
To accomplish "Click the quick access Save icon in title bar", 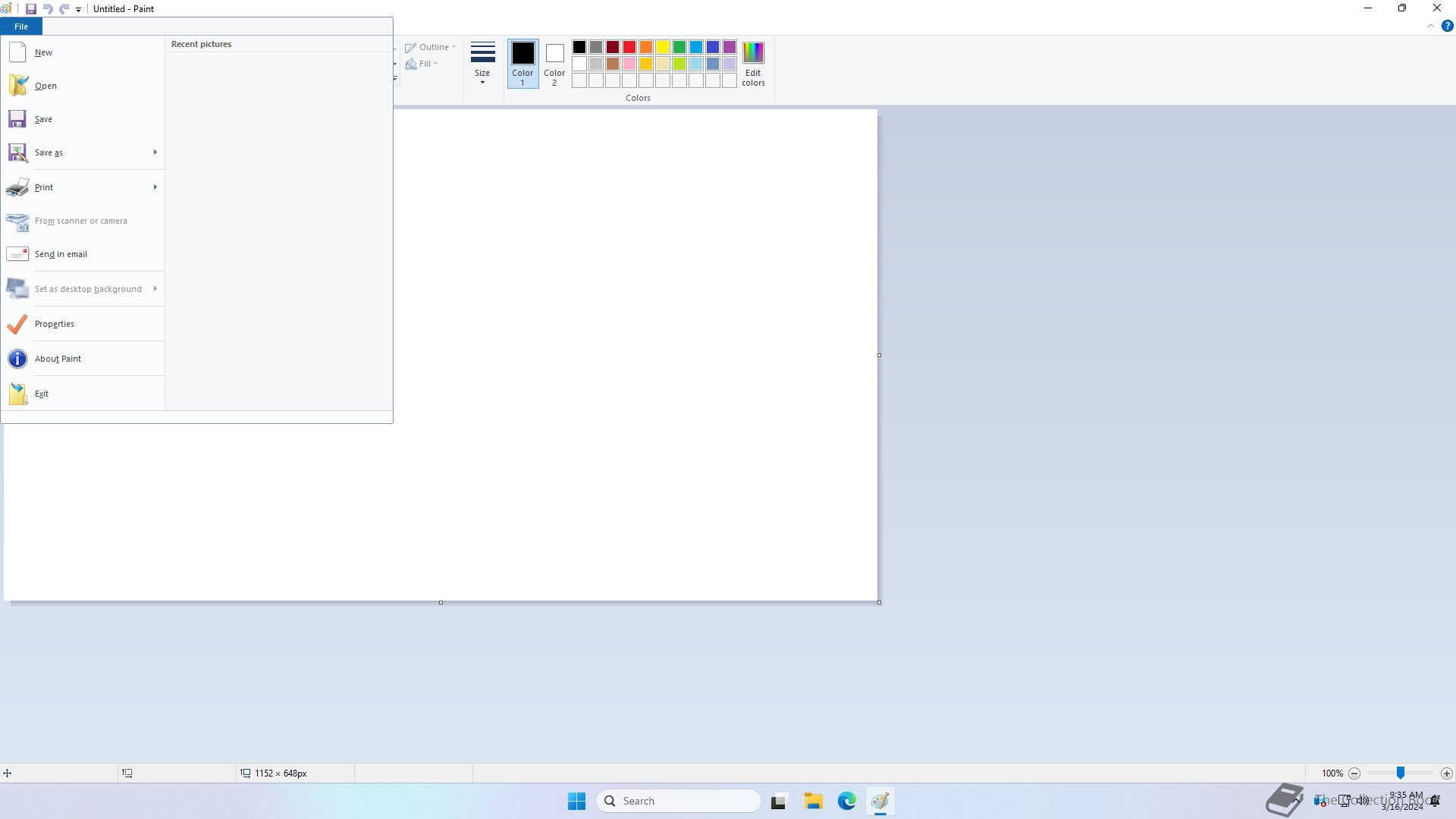I will point(31,9).
